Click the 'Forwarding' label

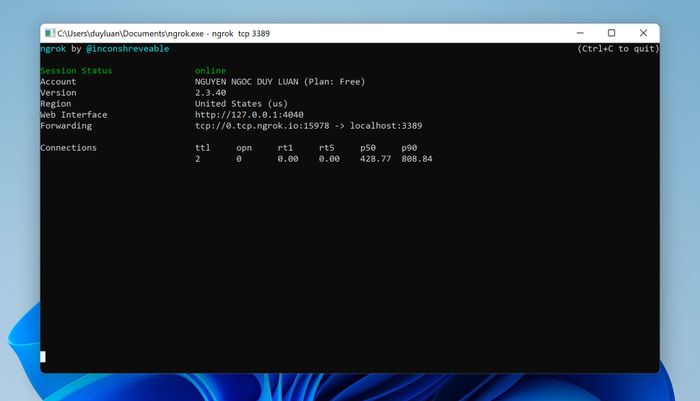(66, 126)
